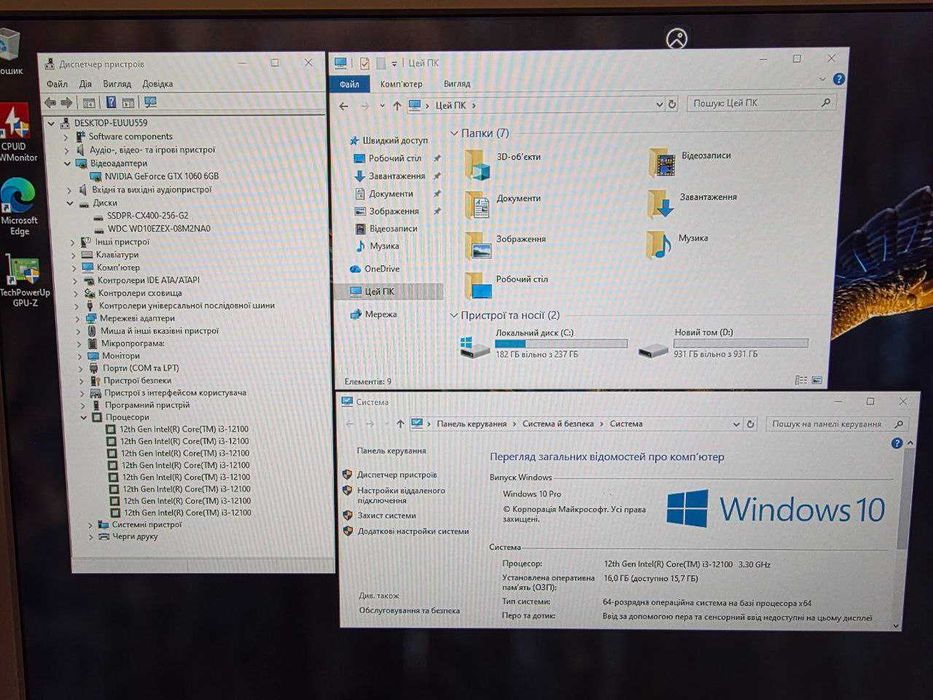933x700 pixels.
Task: Click Захист системи link
Action: coord(387,515)
